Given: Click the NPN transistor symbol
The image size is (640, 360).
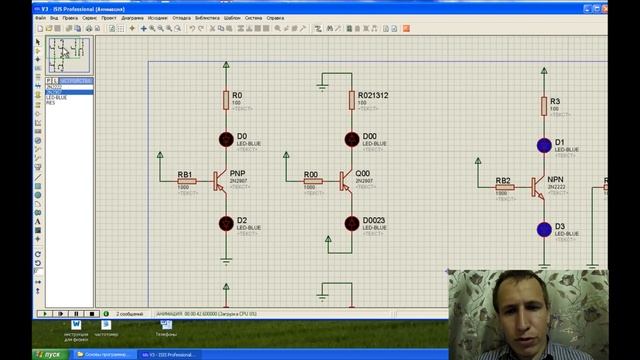Looking at the screenshot, I should tap(538, 187).
